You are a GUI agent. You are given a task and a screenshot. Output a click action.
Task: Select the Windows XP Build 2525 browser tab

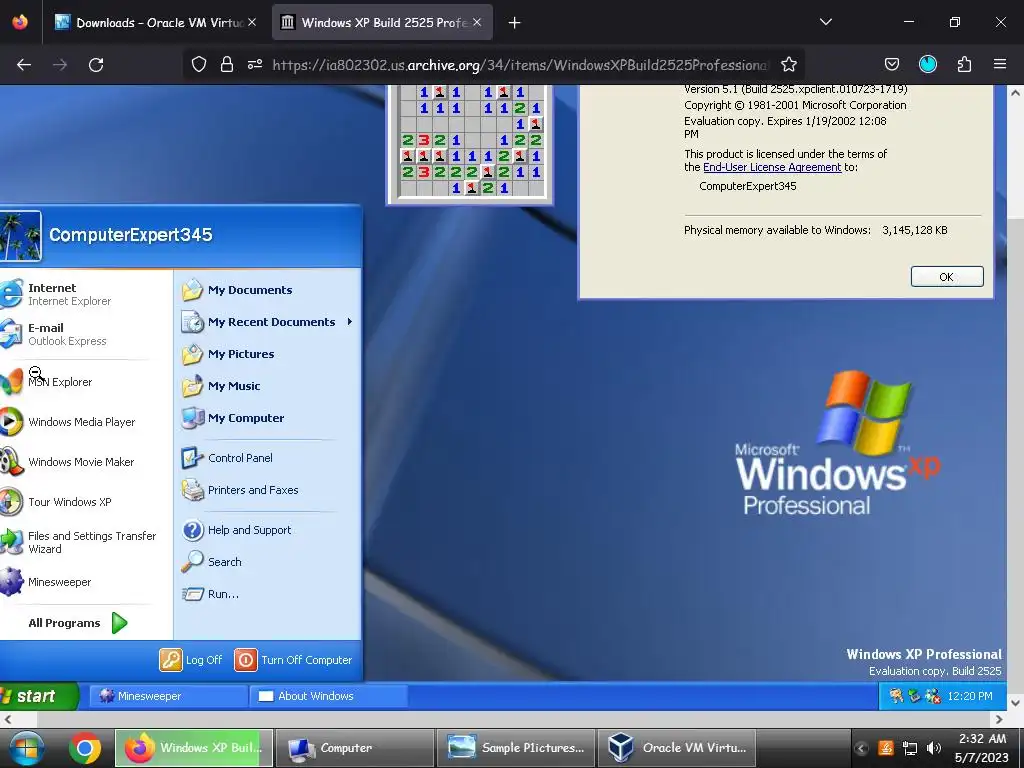(382, 23)
